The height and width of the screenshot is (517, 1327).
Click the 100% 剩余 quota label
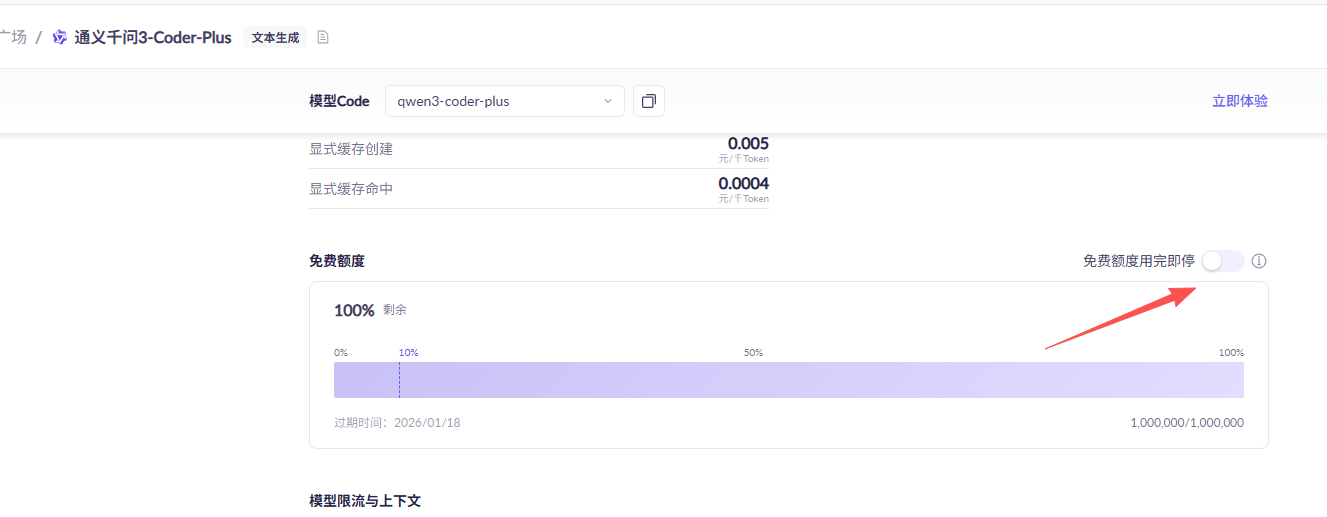369,311
